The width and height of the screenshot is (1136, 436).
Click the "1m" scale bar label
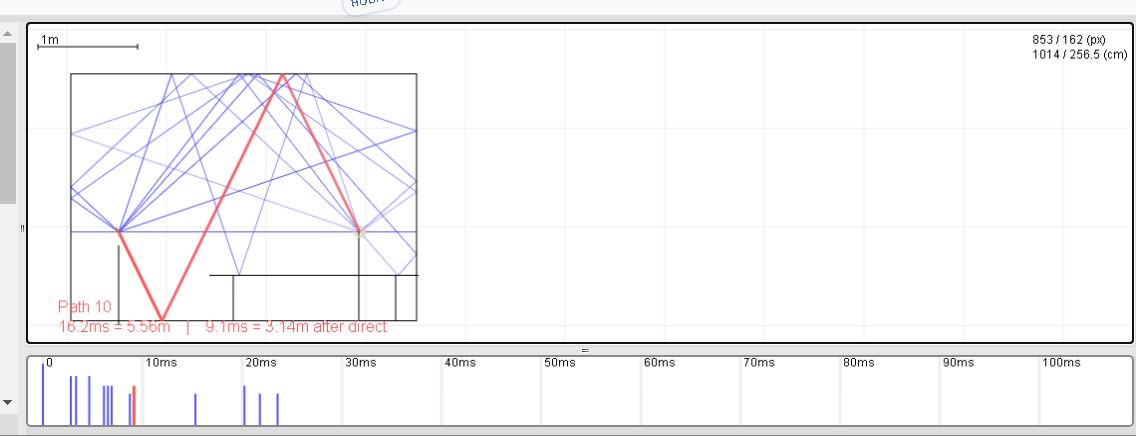[x=49, y=40]
